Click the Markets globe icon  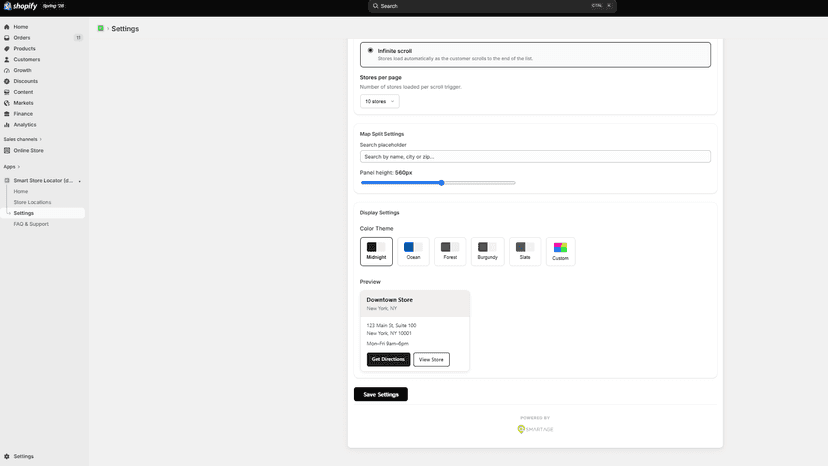pyautogui.click(x=7, y=103)
